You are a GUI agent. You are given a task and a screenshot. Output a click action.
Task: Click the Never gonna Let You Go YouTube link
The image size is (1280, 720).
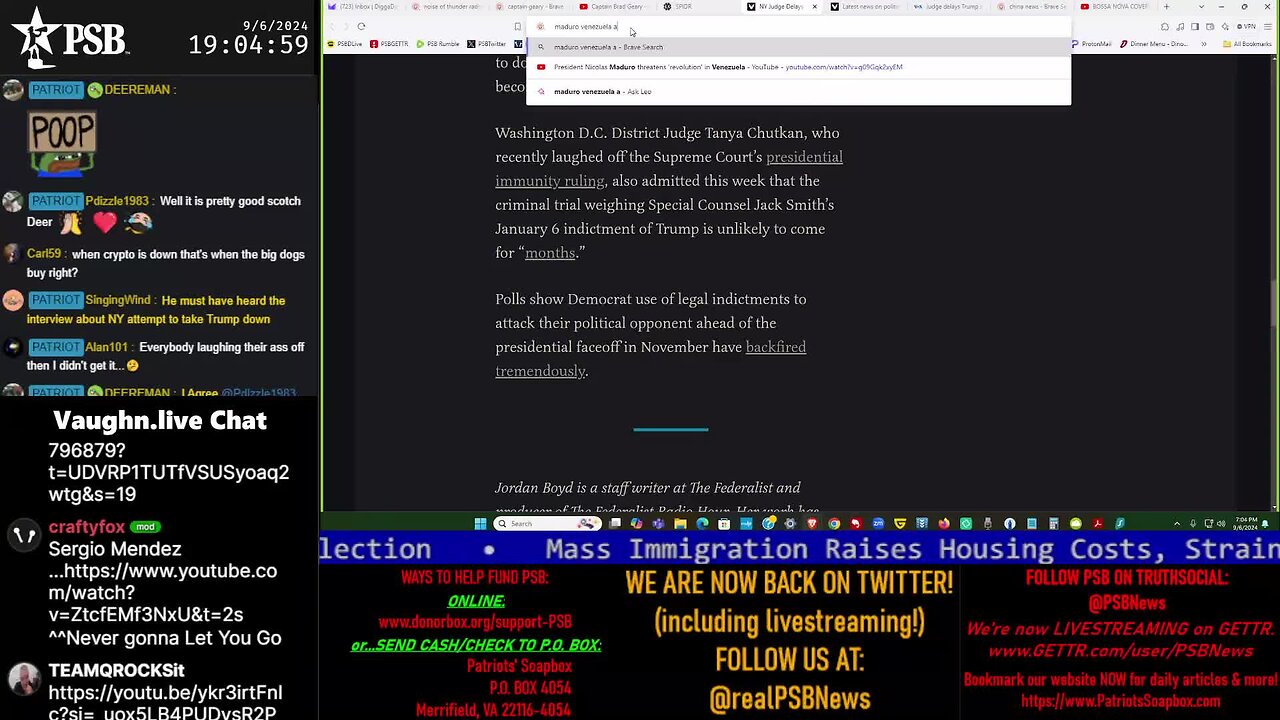pyautogui.click(x=162, y=593)
